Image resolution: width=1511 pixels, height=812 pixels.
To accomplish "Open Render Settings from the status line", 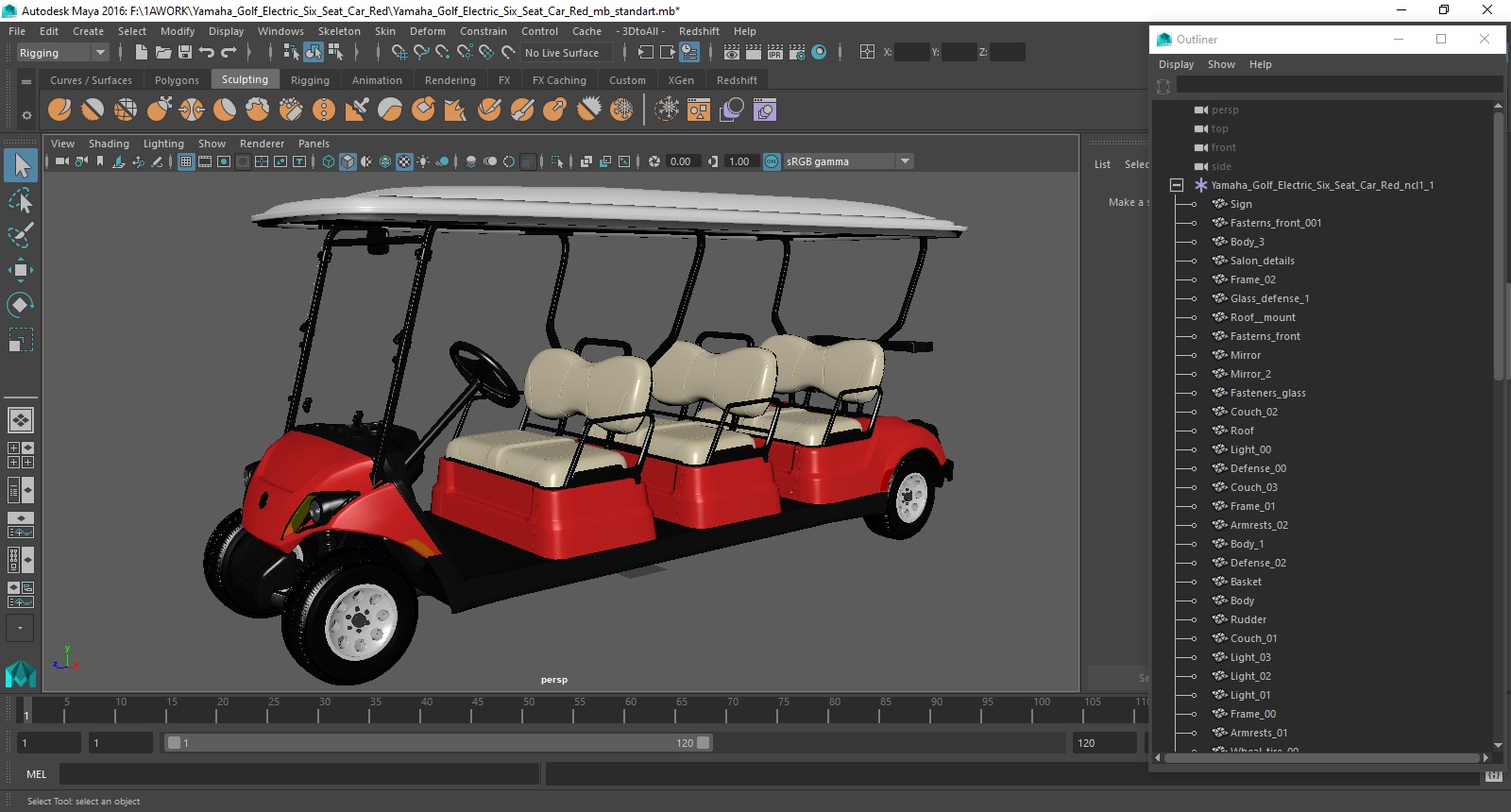I will 796,53.
